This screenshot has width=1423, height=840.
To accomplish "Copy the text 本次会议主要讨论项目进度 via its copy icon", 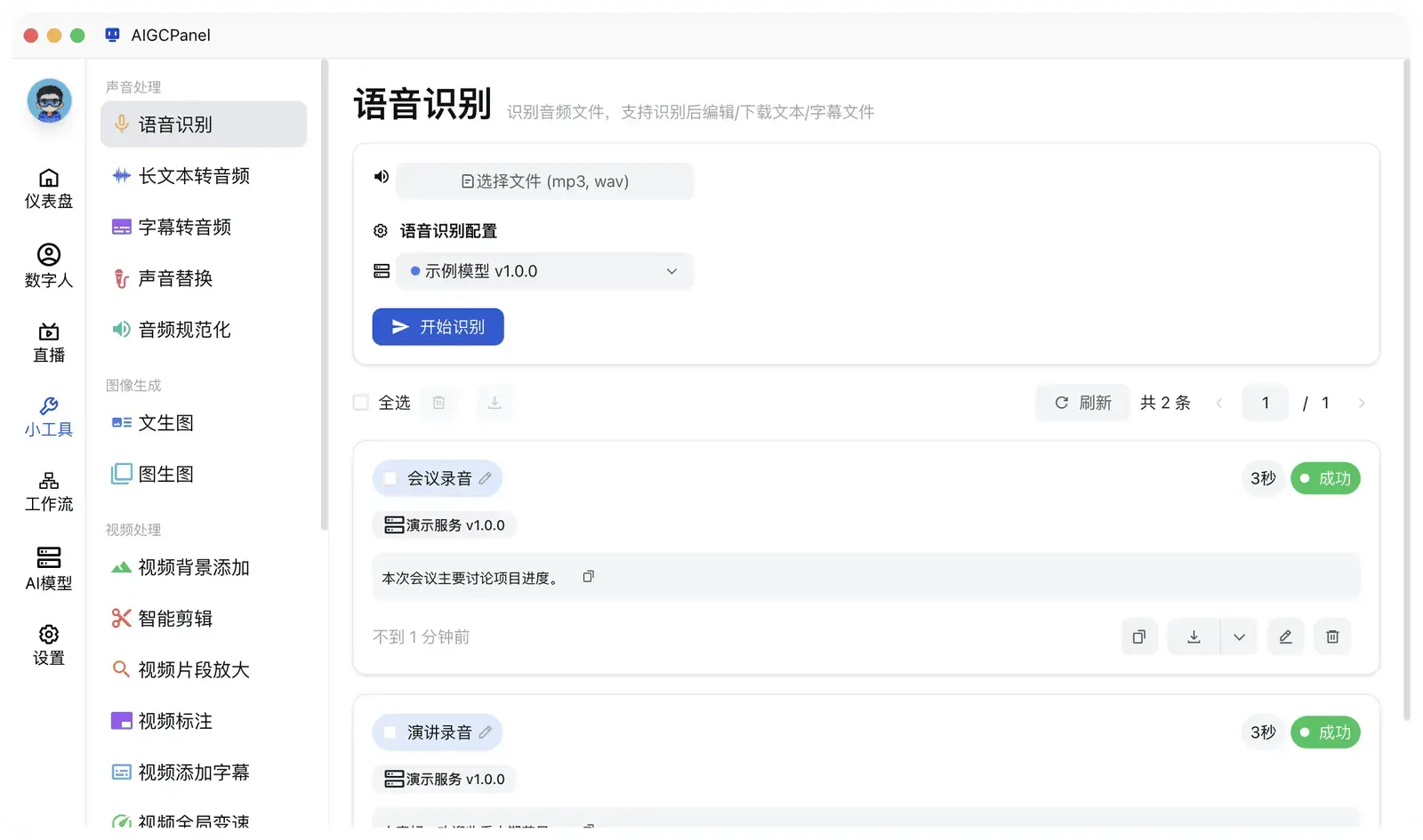I will pos(588,577).
